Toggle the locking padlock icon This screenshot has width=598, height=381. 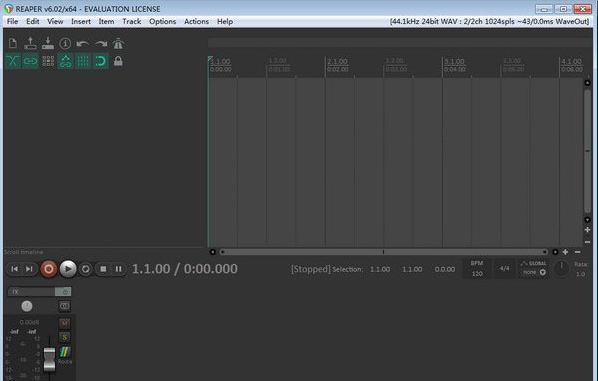click(x=118, y=61)
